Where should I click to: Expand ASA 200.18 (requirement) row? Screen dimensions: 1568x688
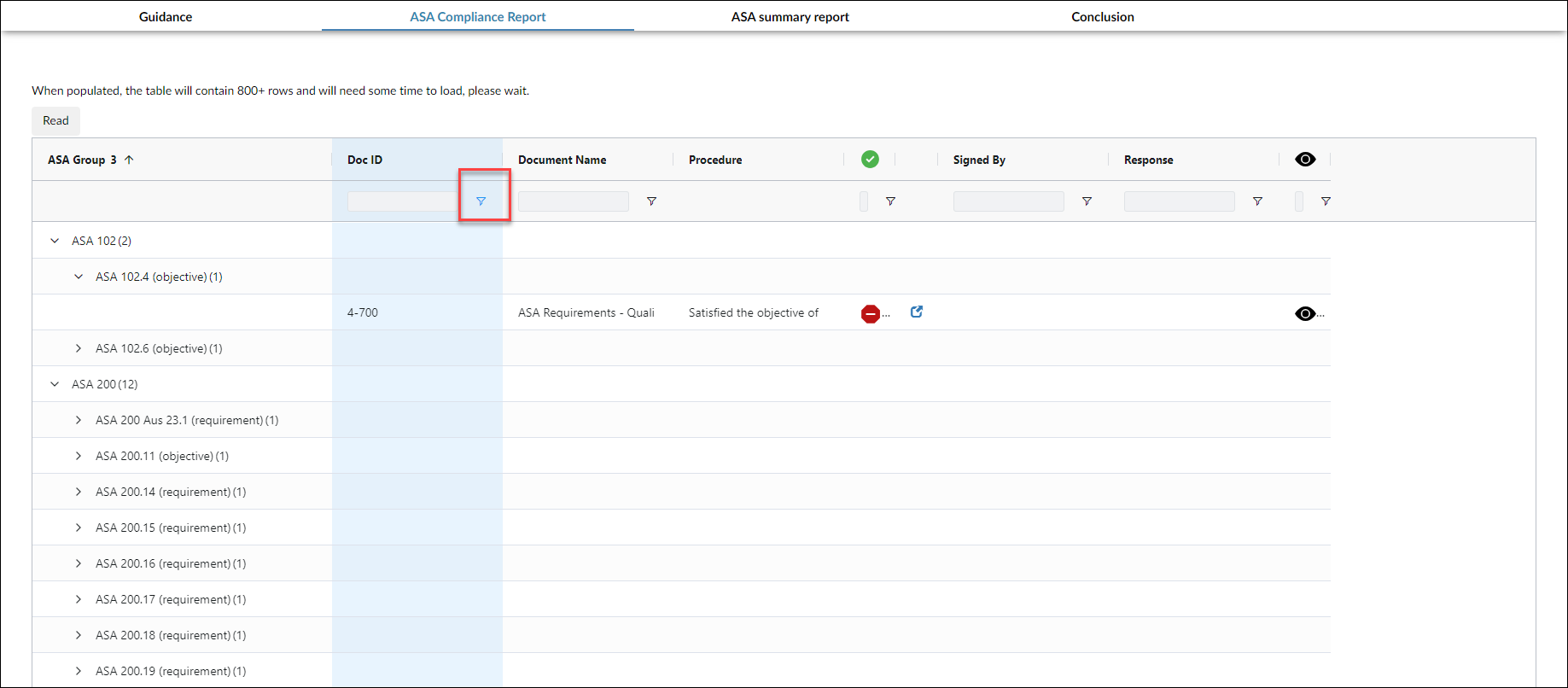pos(79,635)
